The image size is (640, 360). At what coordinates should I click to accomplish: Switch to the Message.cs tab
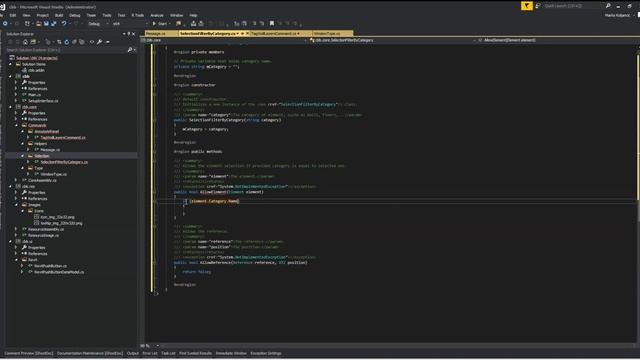point(156,33)
